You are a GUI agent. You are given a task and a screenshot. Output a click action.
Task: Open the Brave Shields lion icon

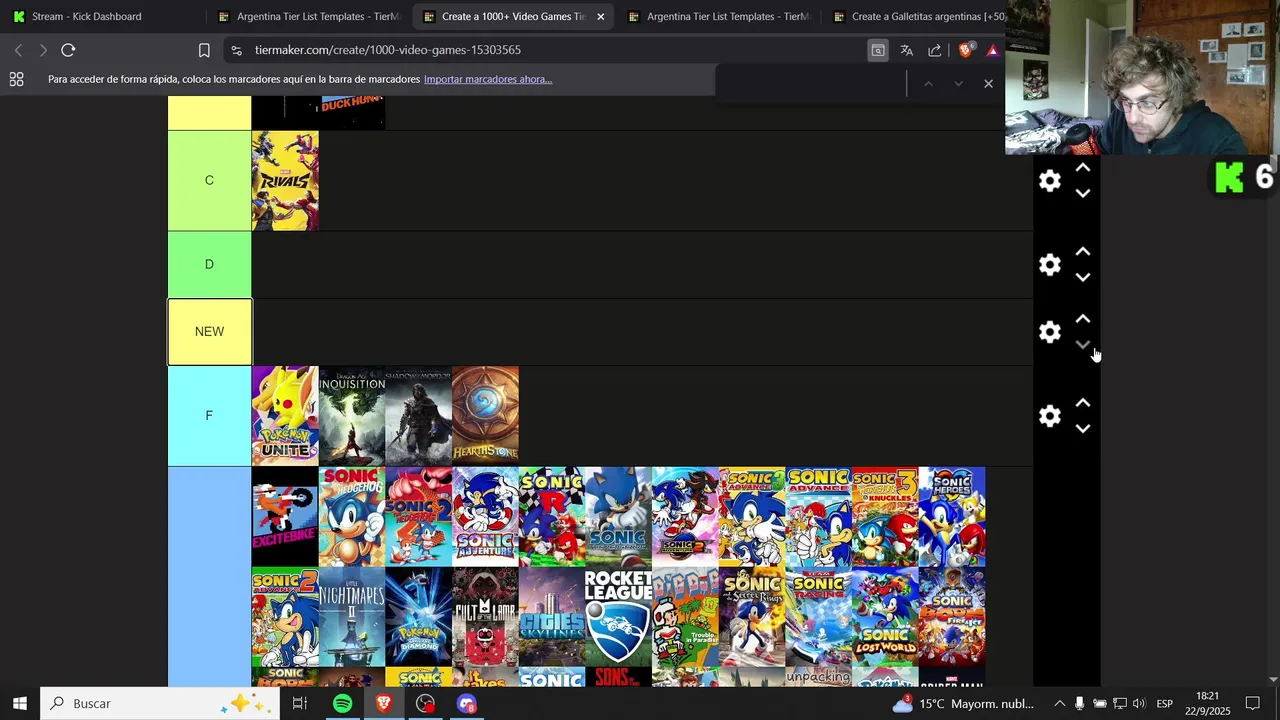966,50
